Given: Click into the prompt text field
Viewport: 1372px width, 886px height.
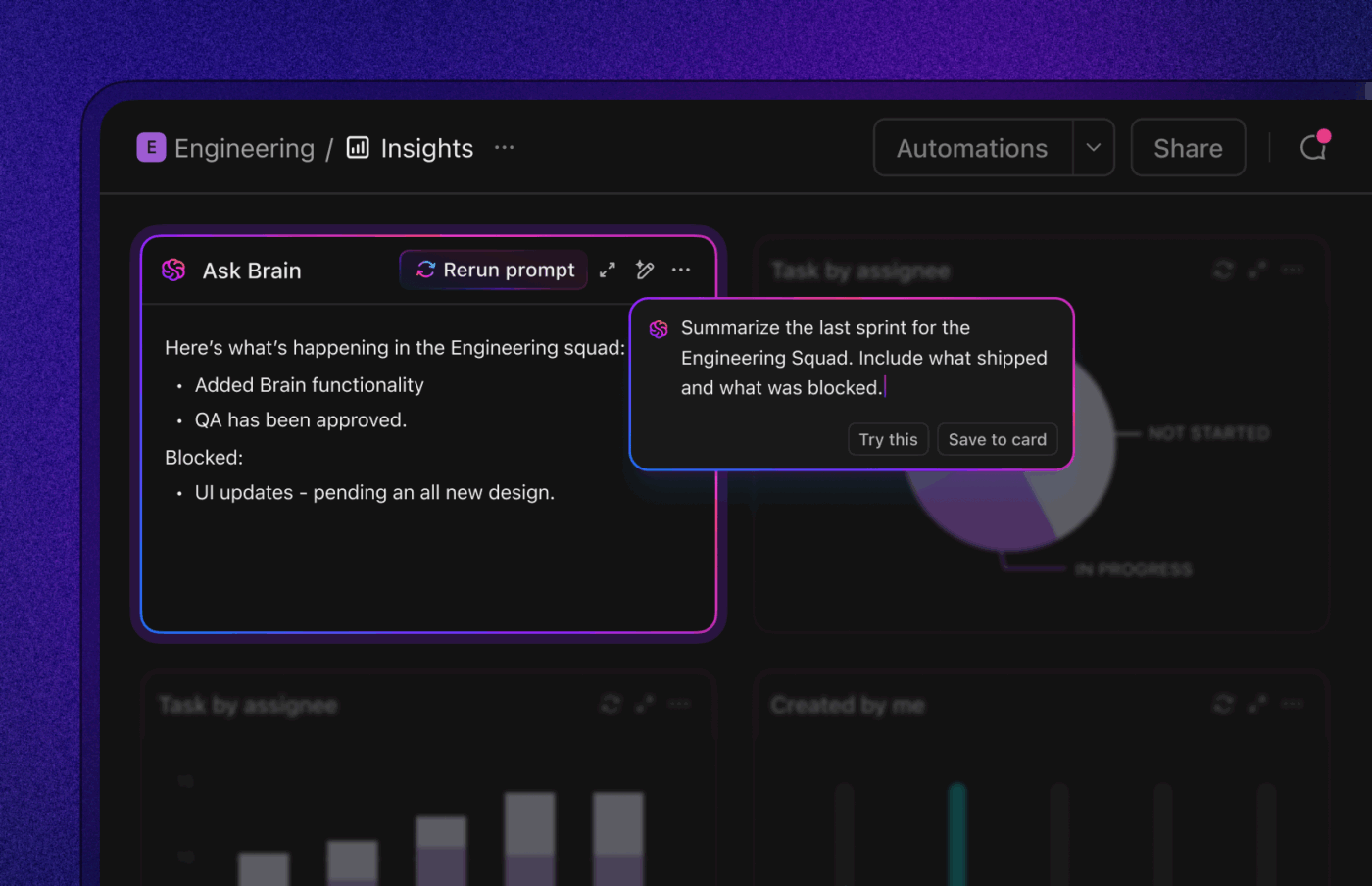Looking at the screenshot, I should click(863, 358).
